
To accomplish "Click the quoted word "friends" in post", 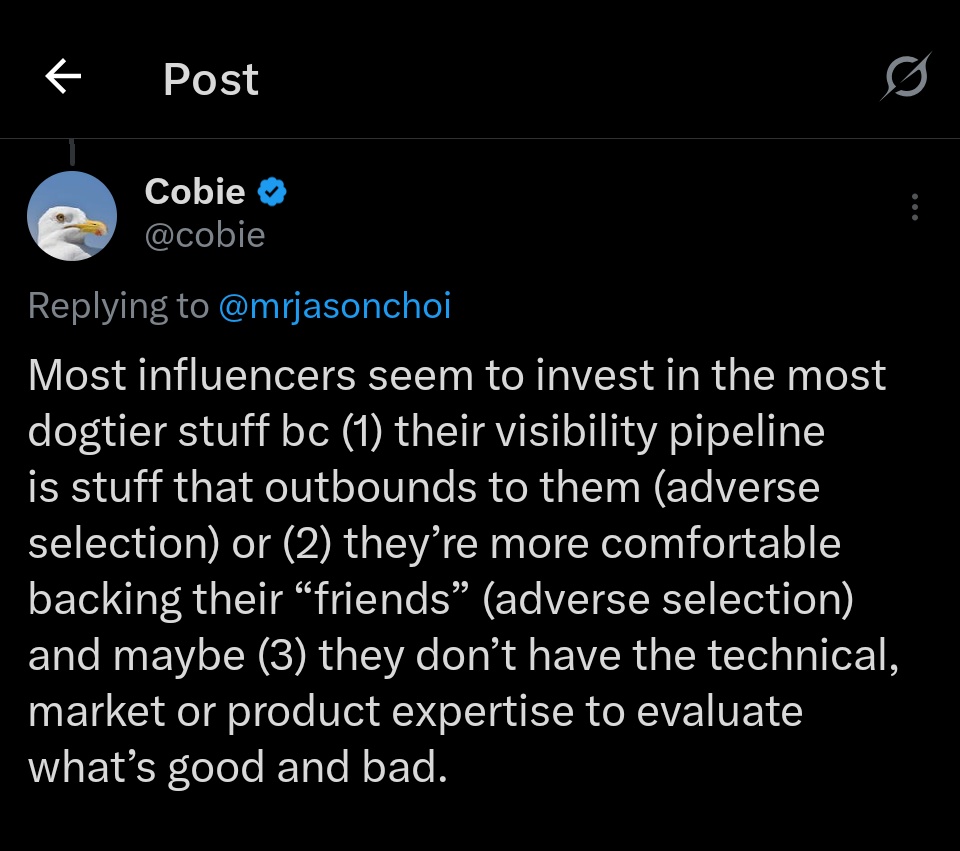I will point(382,599).
